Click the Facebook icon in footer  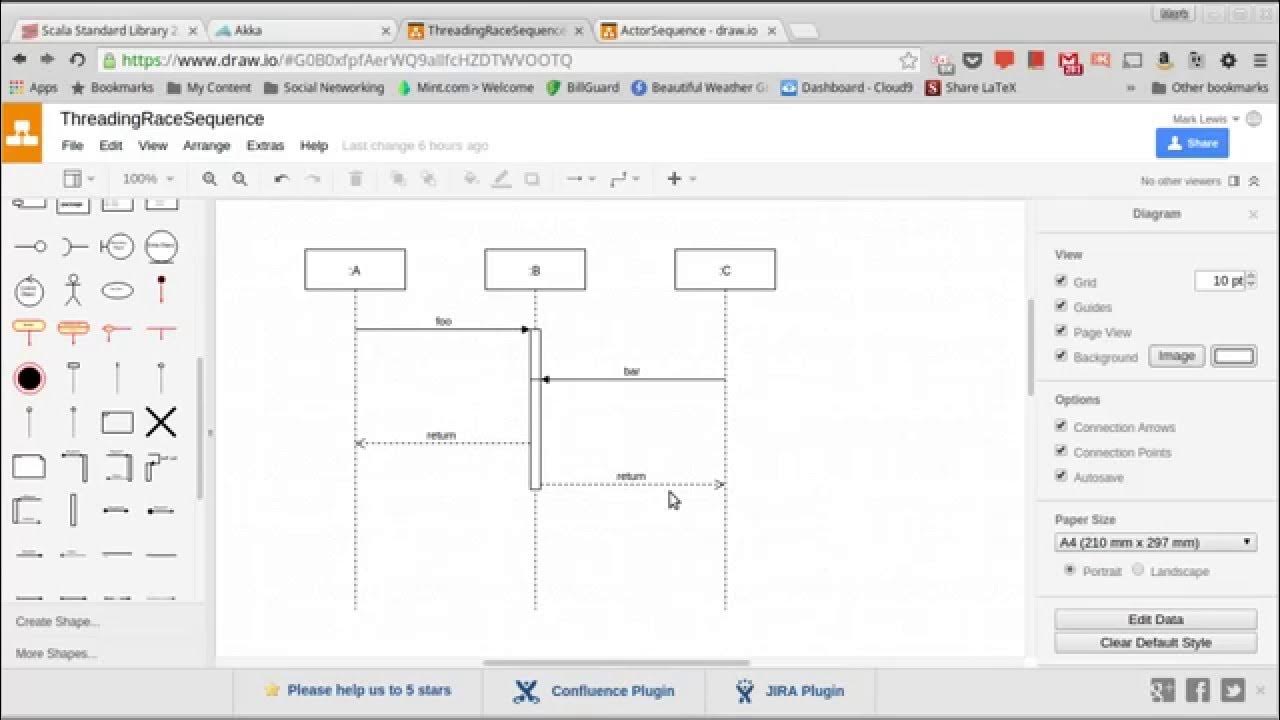click(x=1197, y=690)
